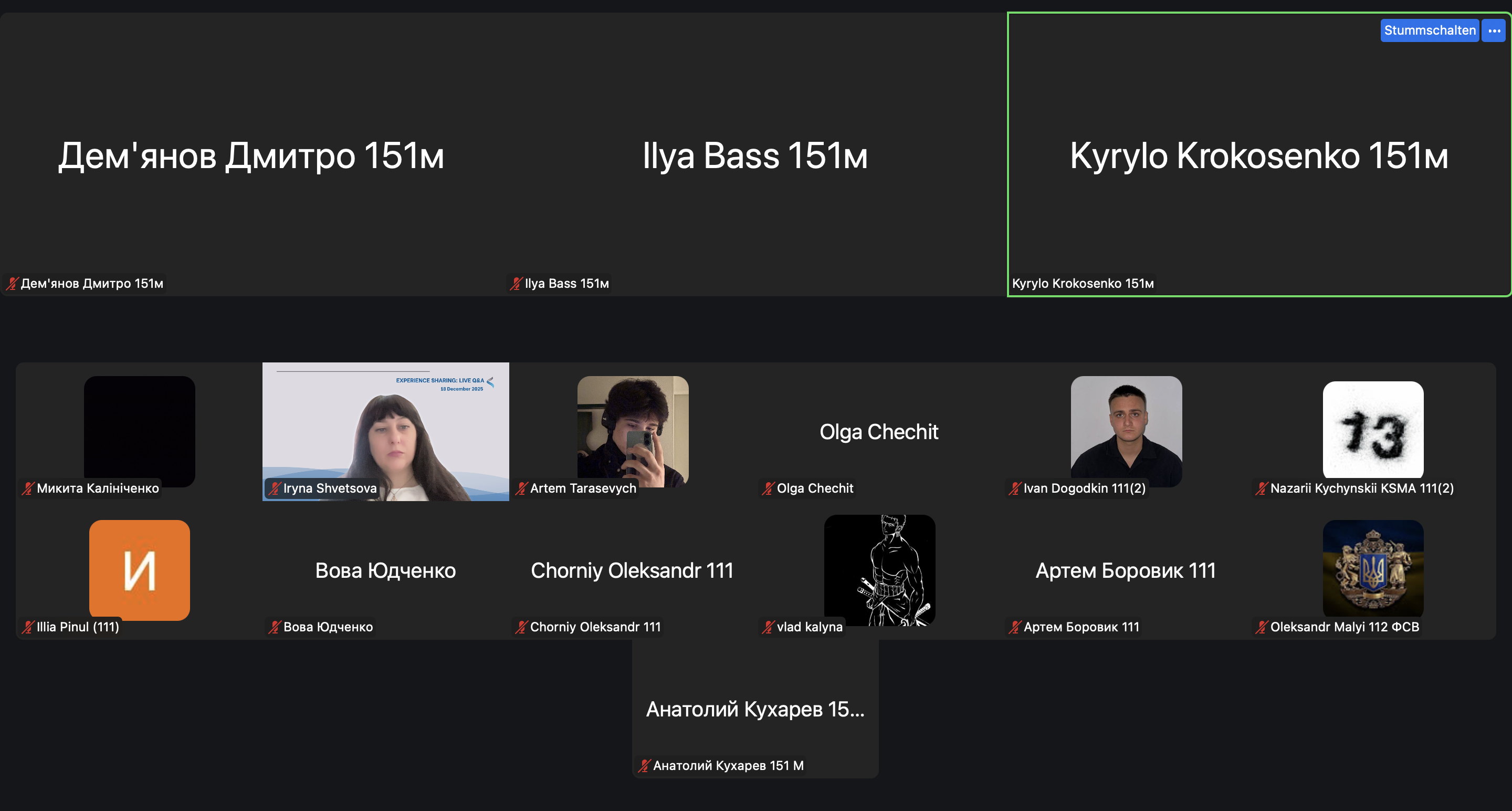This screenshot has height=811, width=1512.
Task: Click muted mic icon beside Анатолий Кухарев
Action: point(645,766)
